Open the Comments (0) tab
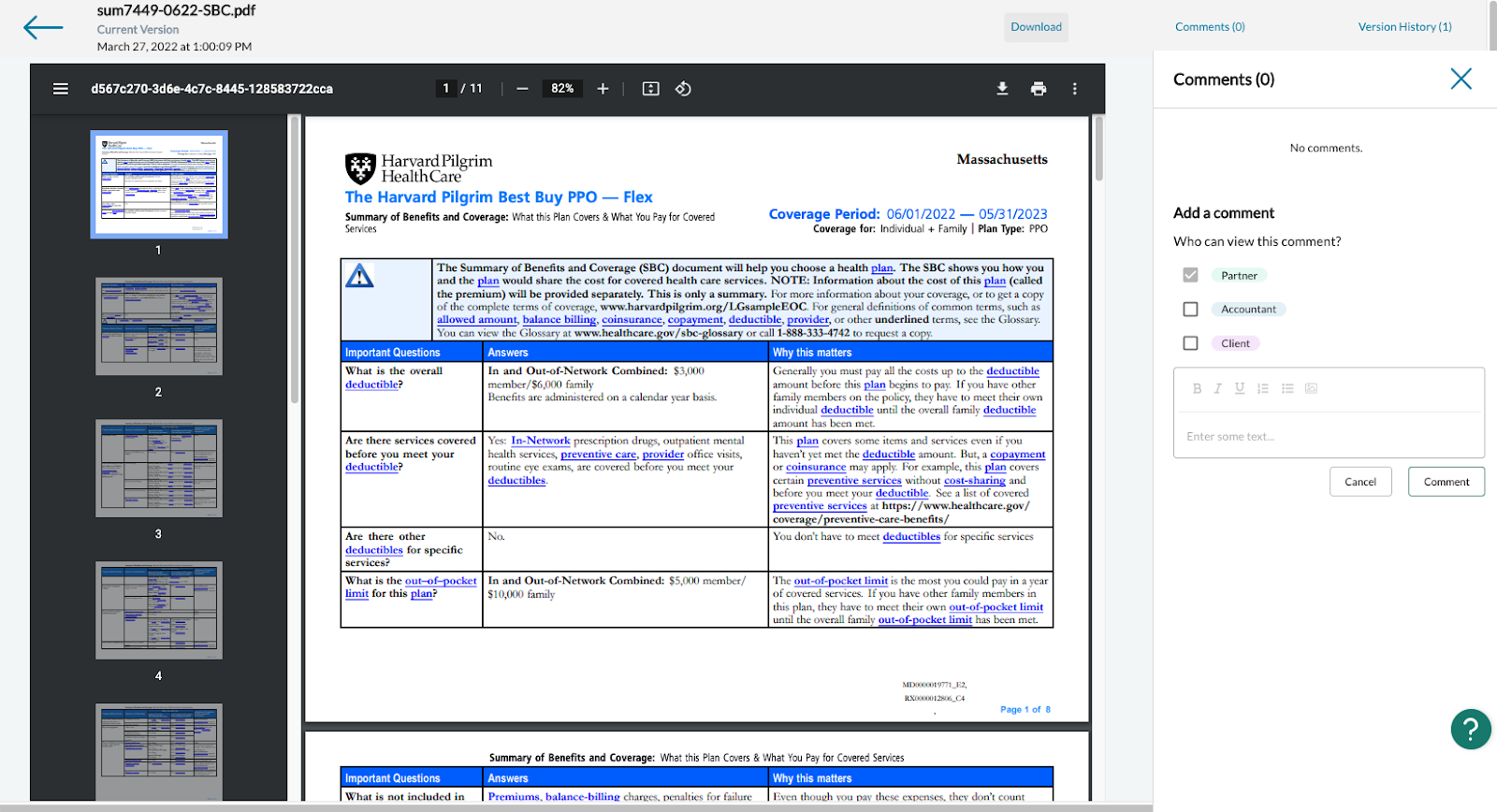1497x812 pixels. (x=1210, y=27)
